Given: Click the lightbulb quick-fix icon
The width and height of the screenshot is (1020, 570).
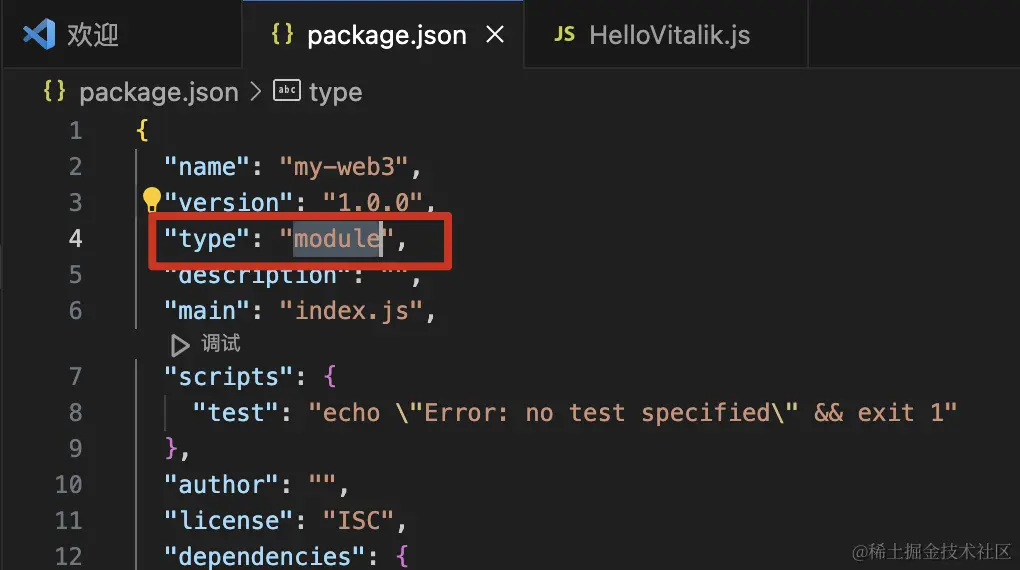Looking at the screenshot, I should pos(152,200).
